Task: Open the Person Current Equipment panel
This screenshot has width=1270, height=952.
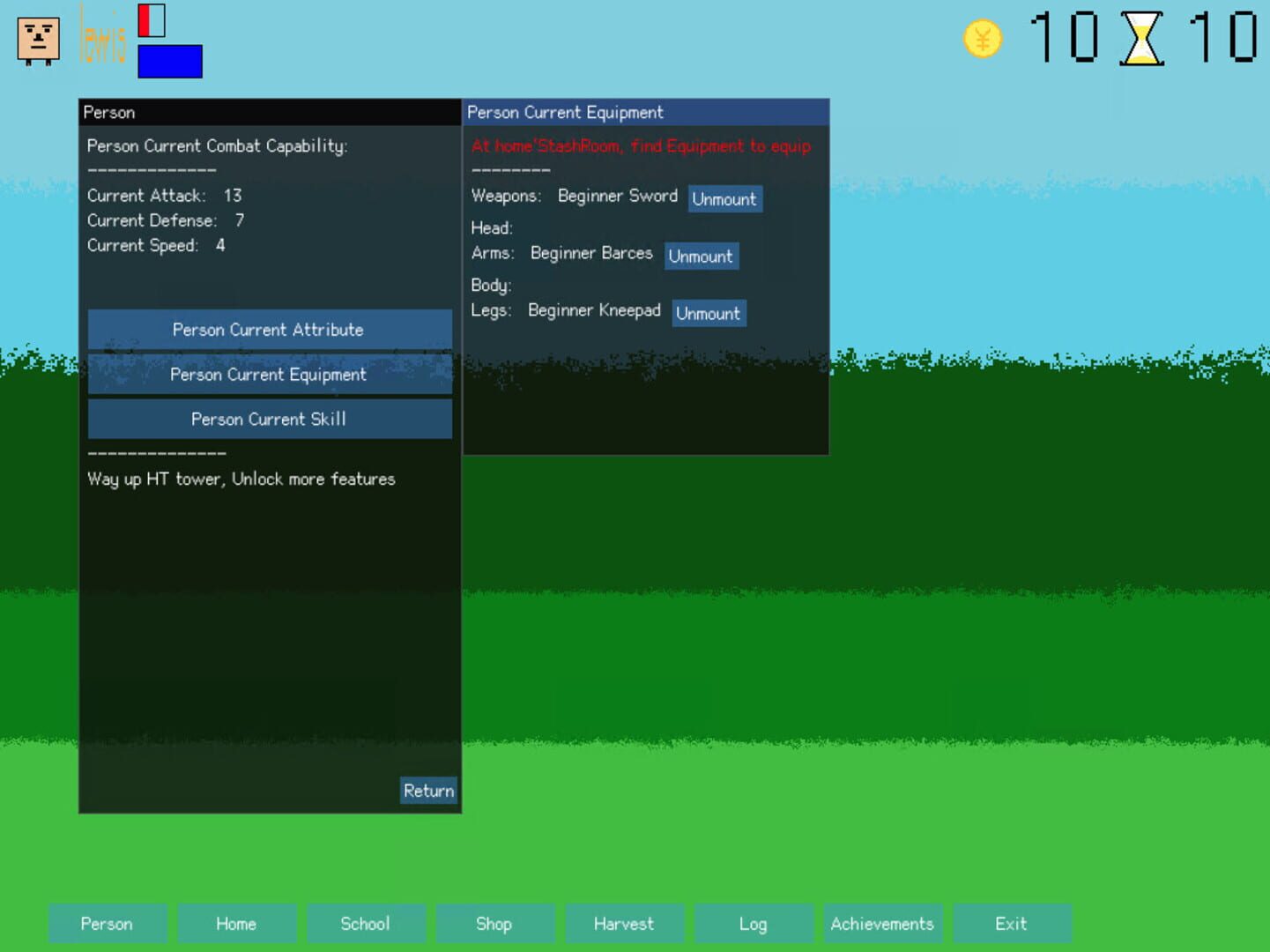Action: pos(269,375)
